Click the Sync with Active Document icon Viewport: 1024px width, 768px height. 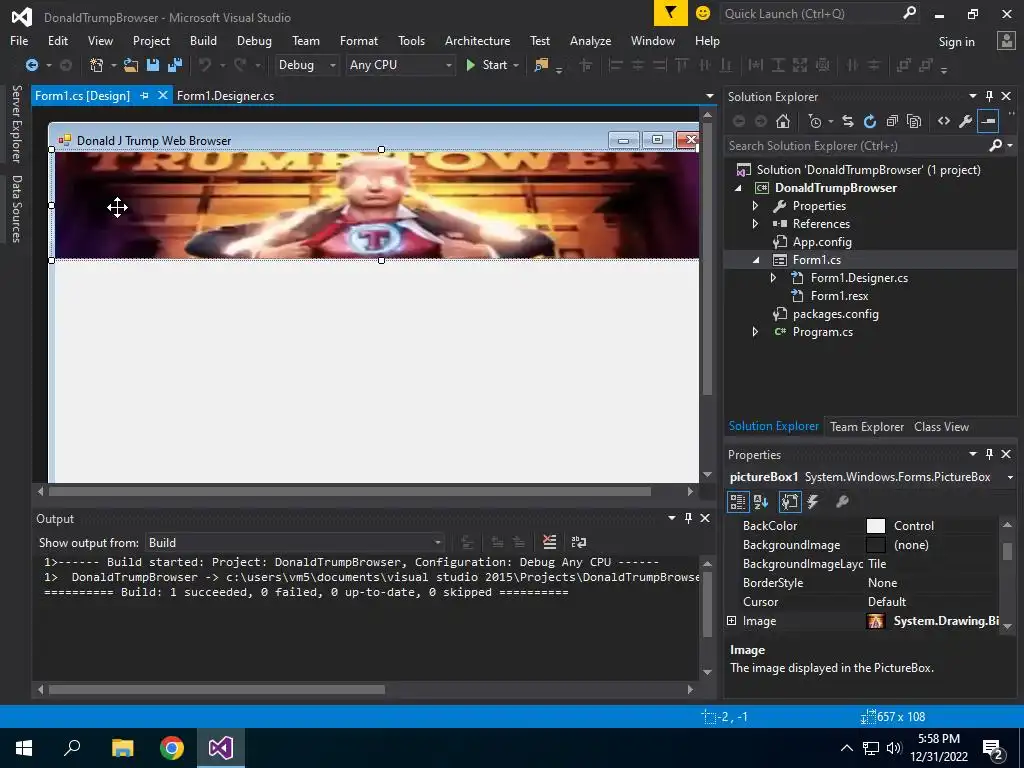tap(848, 121)
